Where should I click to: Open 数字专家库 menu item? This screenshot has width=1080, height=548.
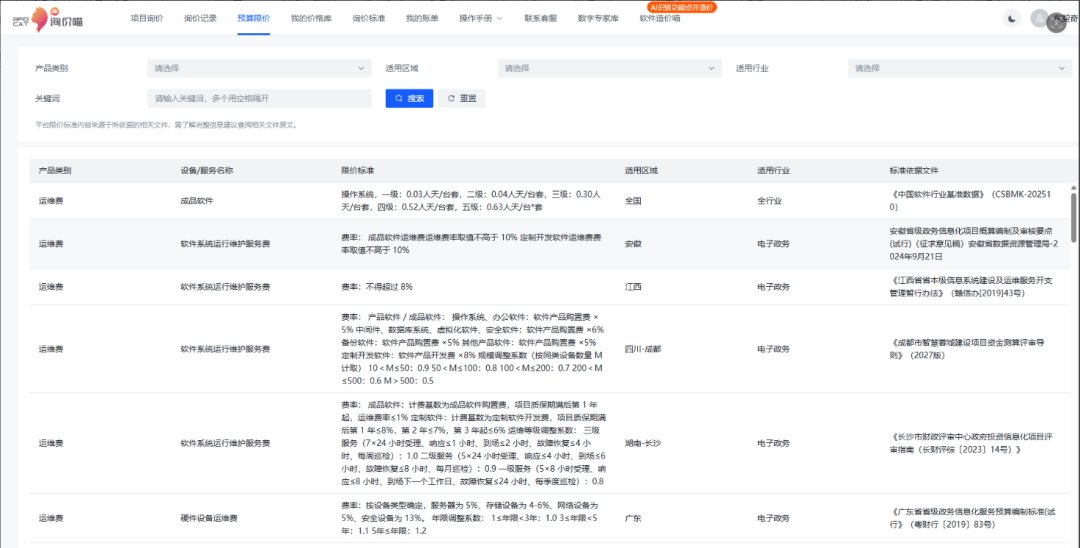pos(598,19)
